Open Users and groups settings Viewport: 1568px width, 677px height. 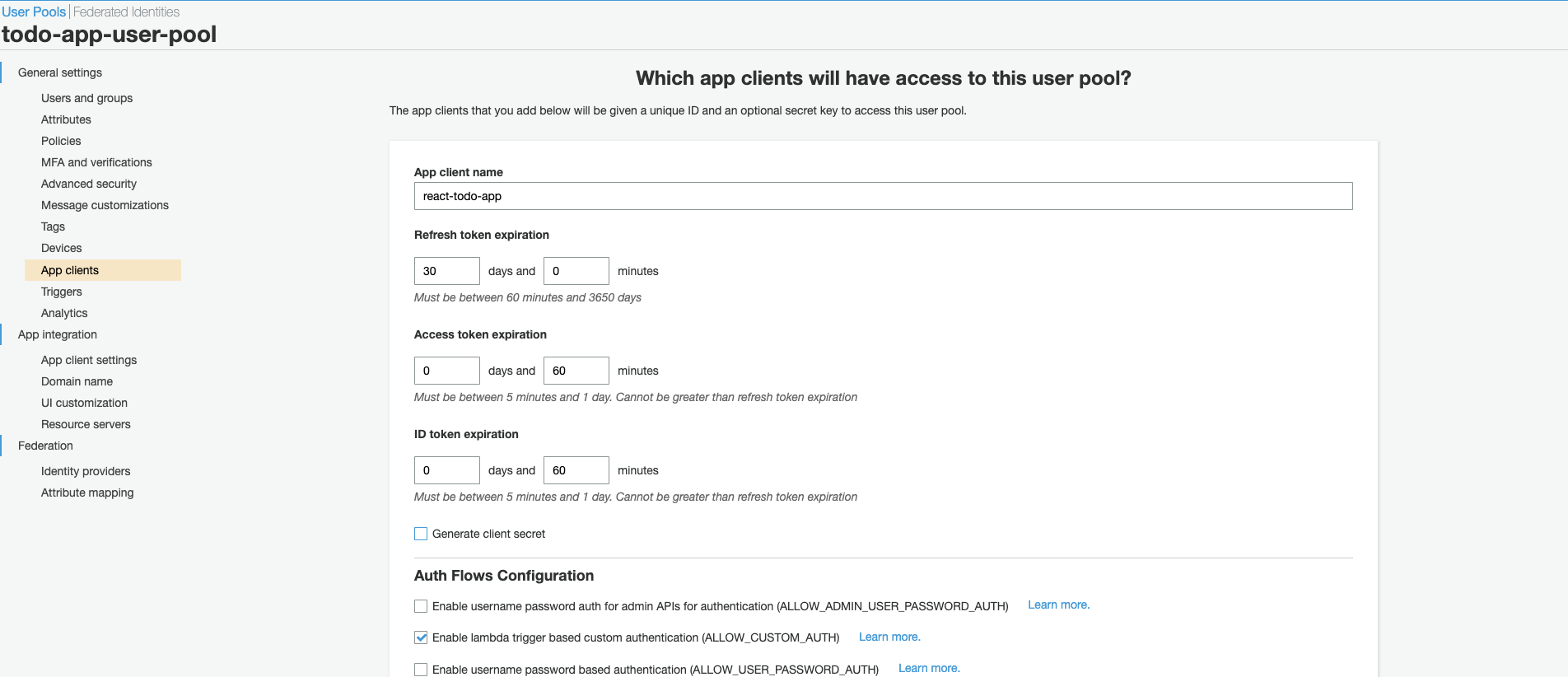pyautogui.click(x=86, y=98)
